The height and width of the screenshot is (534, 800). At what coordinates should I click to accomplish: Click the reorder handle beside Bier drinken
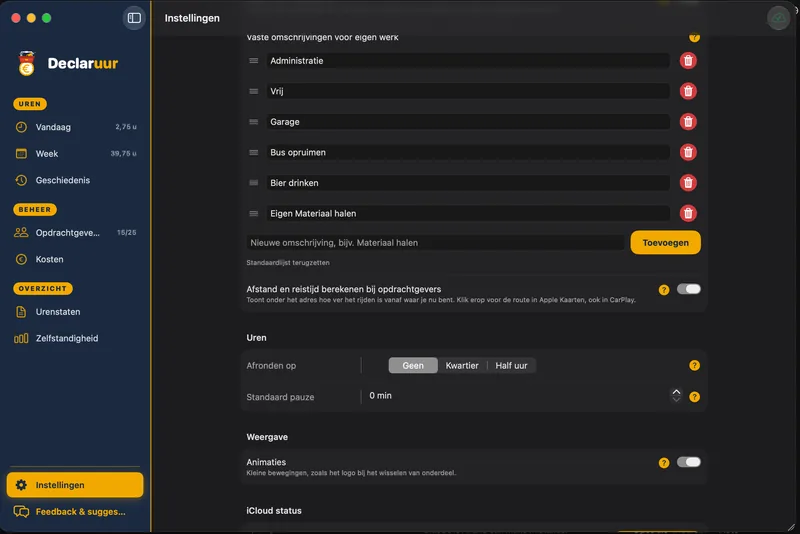coord(254,183)
